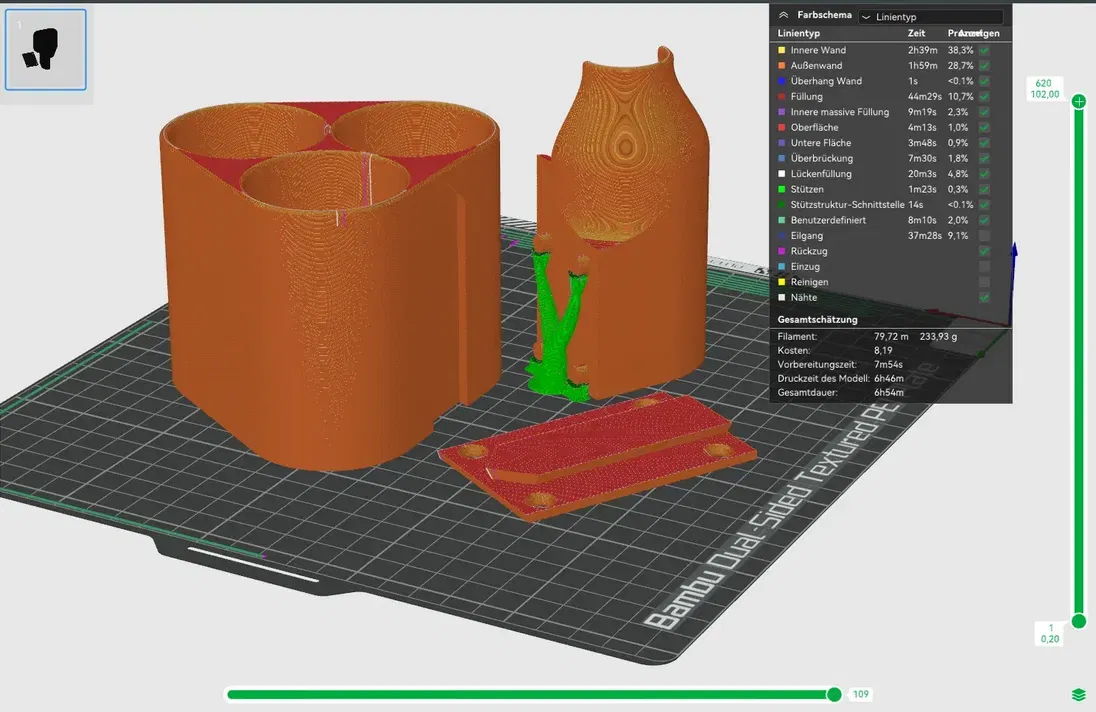Viewport: 1096px width, 712px height.
Task: Click the green Stützen color swatch
Action: pyautogui.click(x=781, y=189)
